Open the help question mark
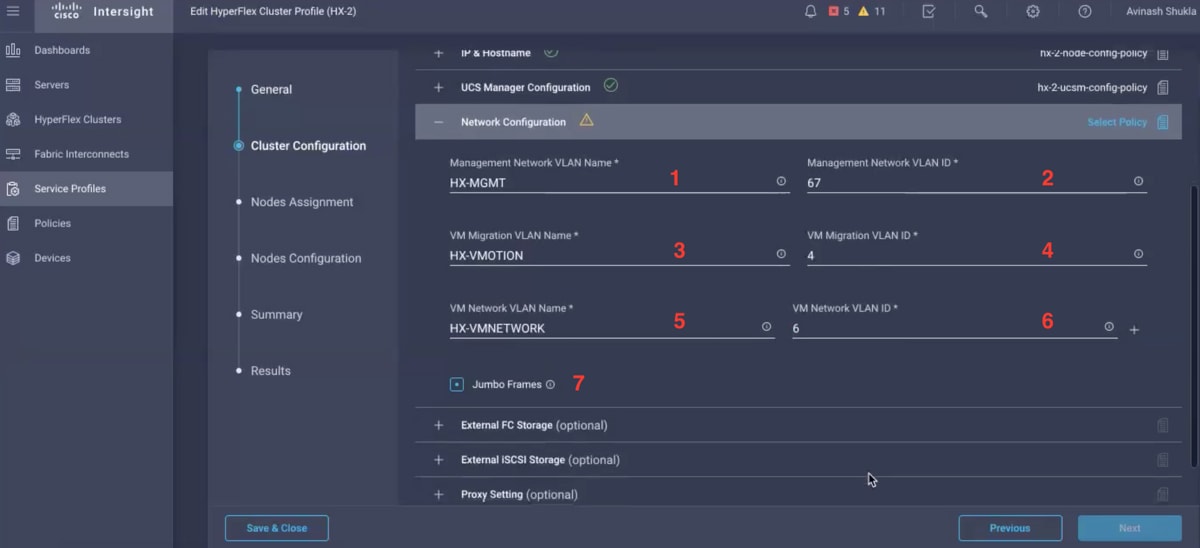Viewport: 1200px width, 548px height. (1085, 11)
